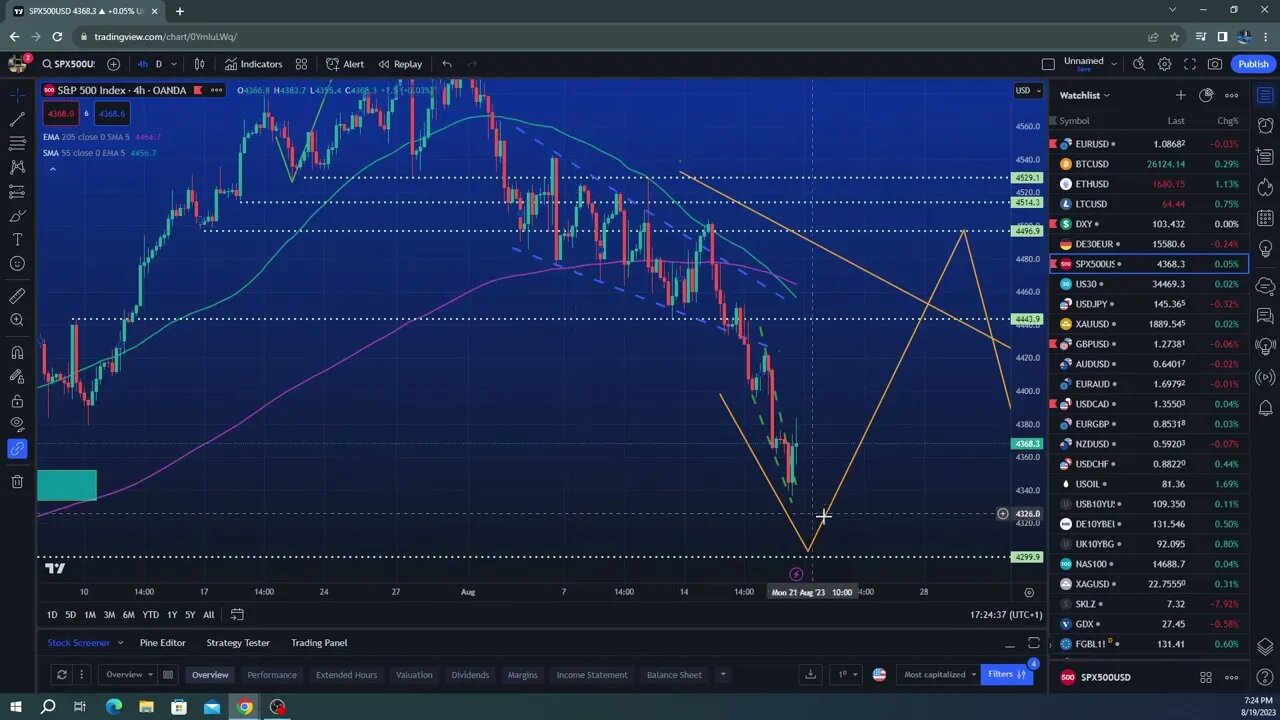Create an Alert from the toolbar

345,64
